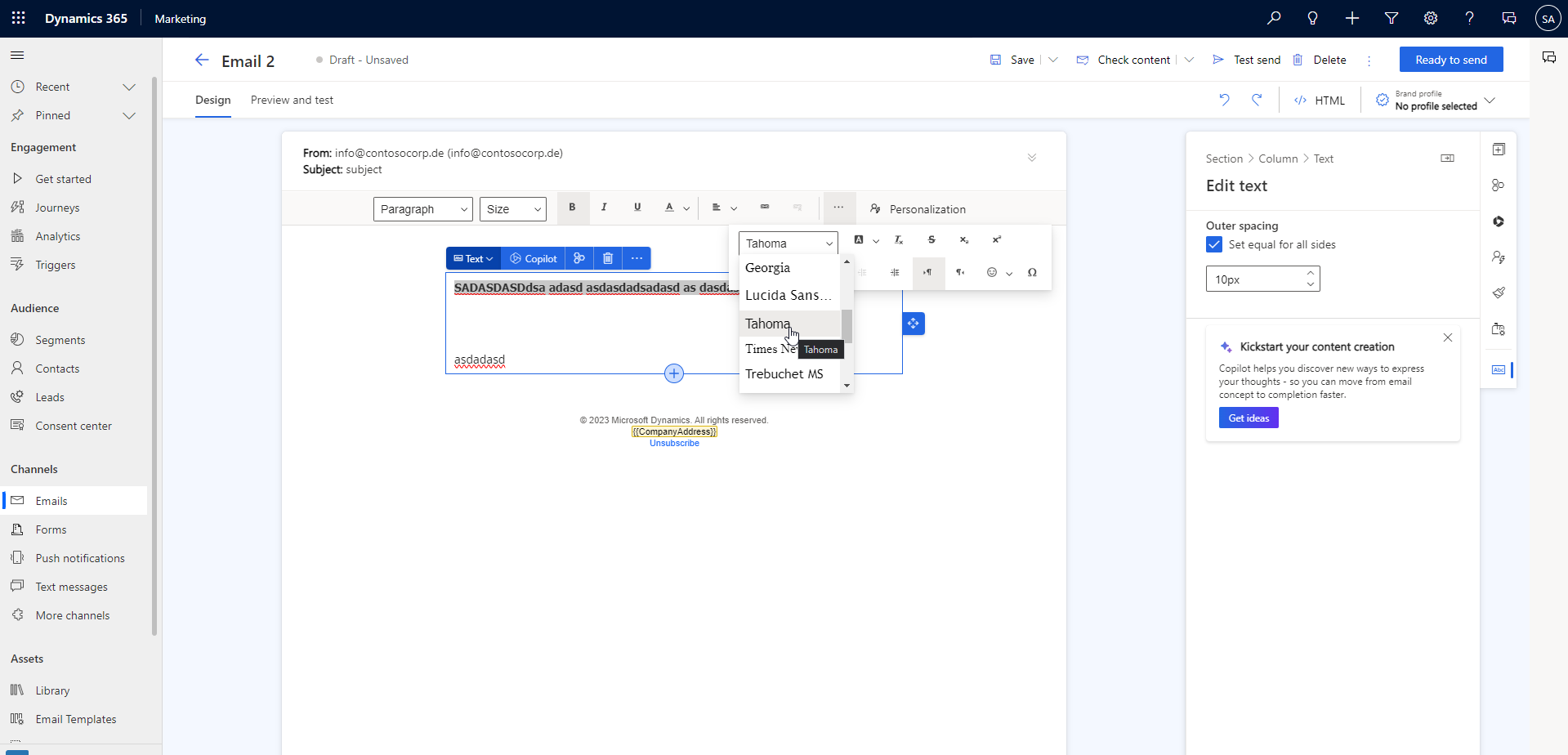Insert a link with the link icon
Image resolution: width=1568 pixels, height=755 pixels.
pyautogui.click(x=764, y=208)
